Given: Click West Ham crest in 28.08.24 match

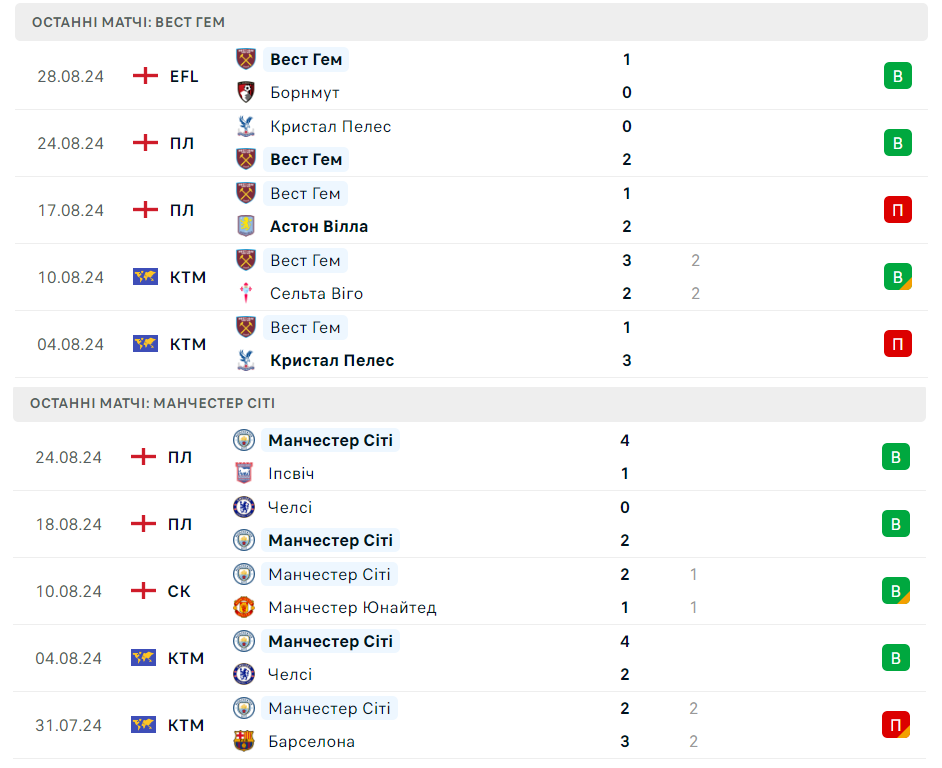Looking at the screenshot, I should (x=246, y=59).
